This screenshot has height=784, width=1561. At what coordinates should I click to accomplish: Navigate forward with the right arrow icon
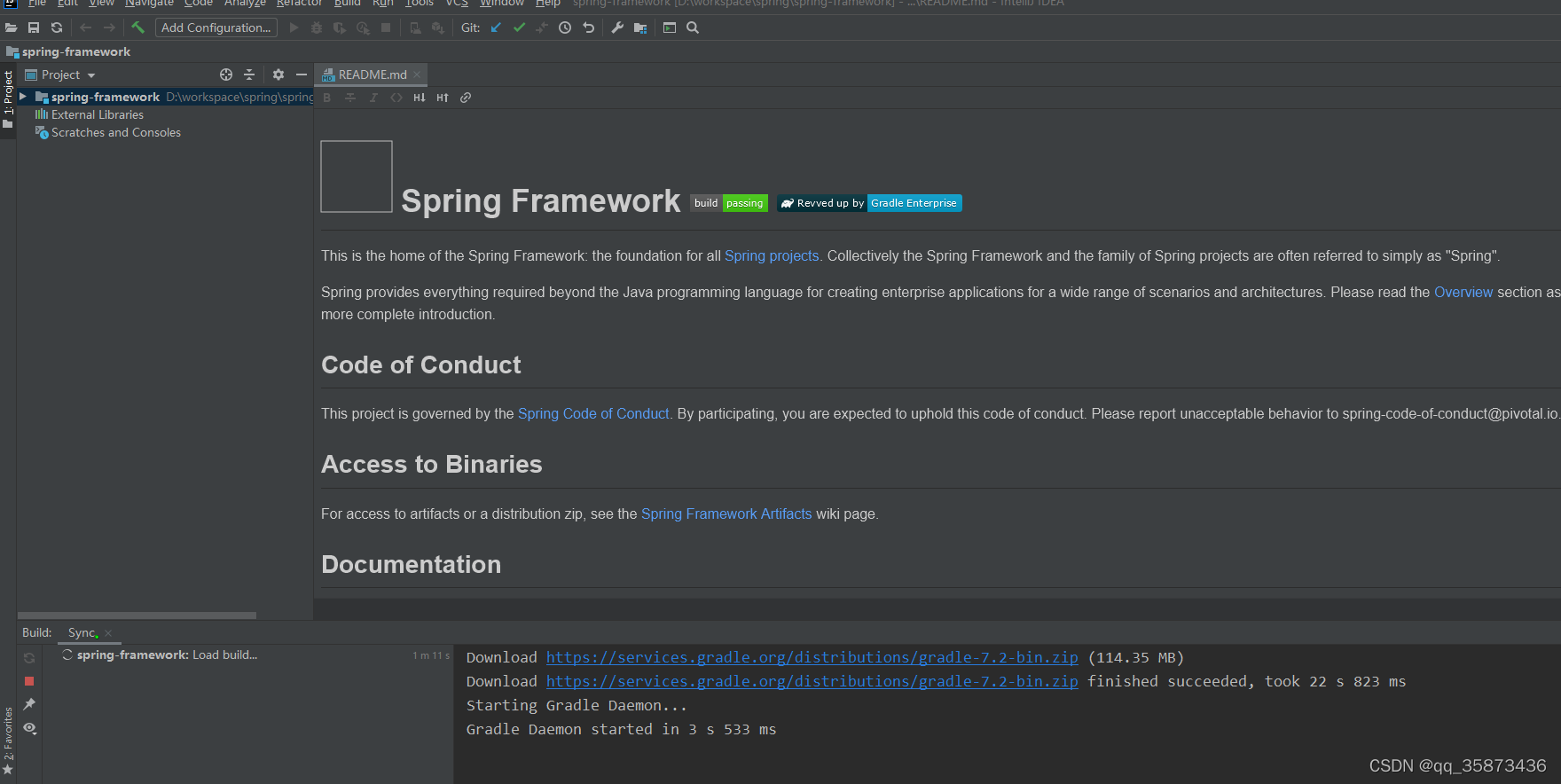pos(109,27)
